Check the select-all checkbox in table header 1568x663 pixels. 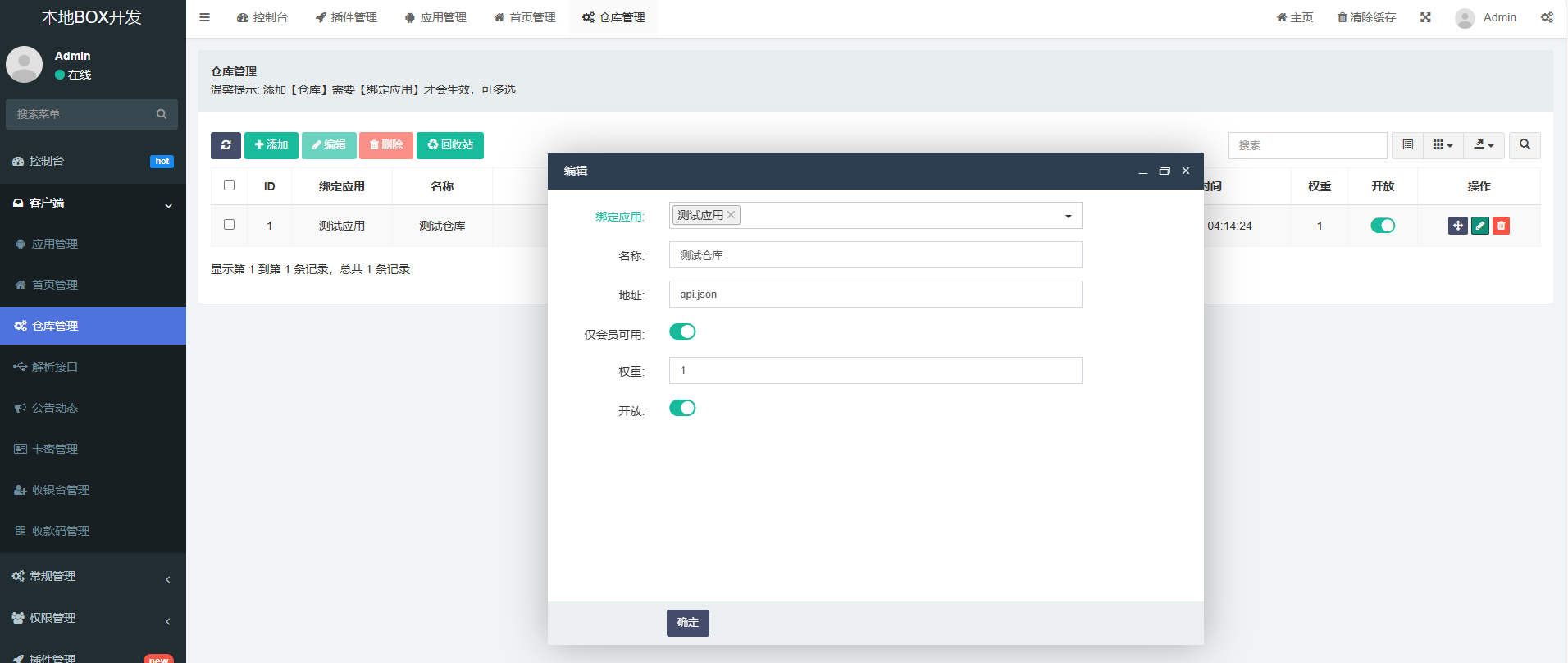point(230,185)
